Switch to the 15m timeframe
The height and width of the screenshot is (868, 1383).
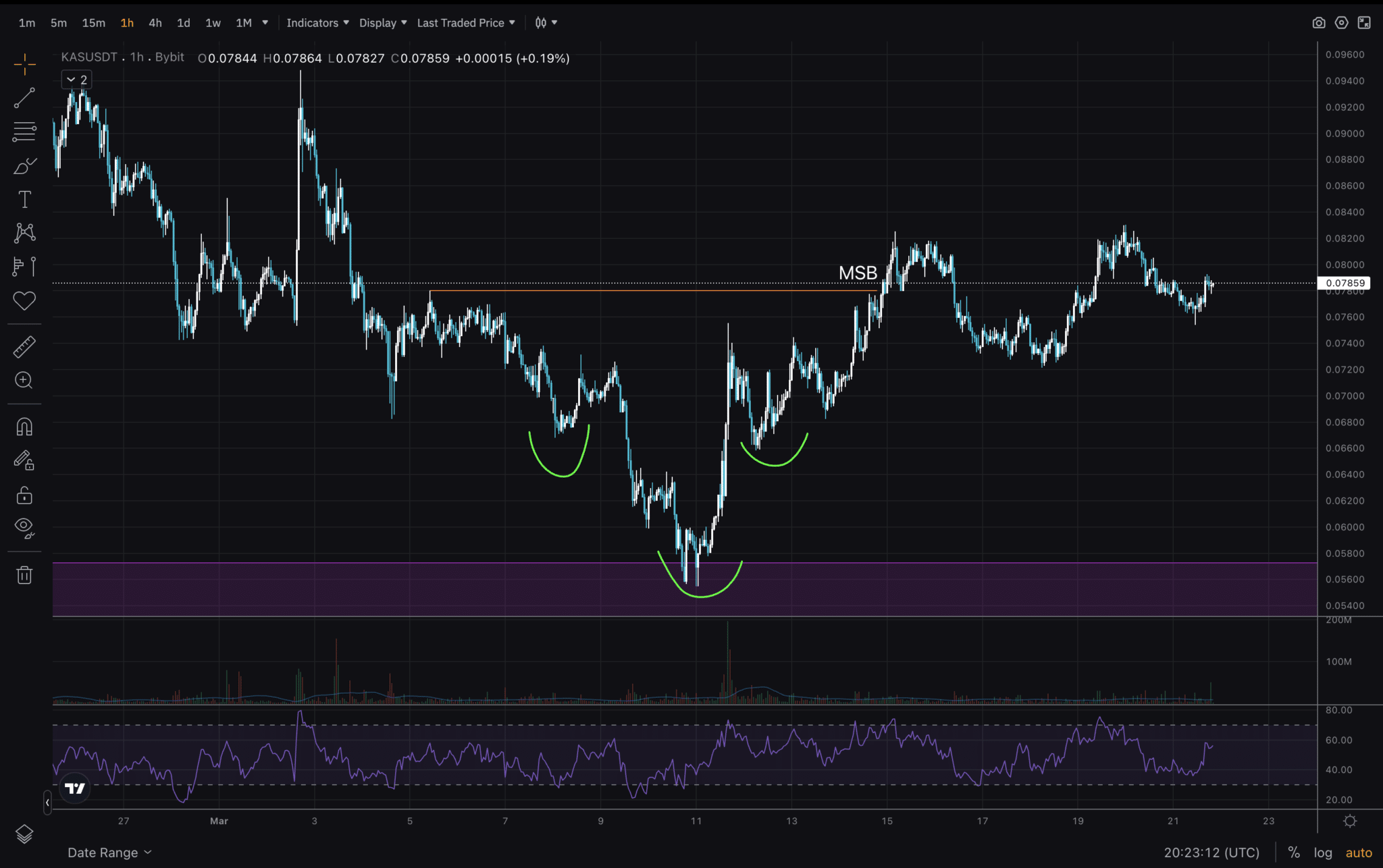94,23
